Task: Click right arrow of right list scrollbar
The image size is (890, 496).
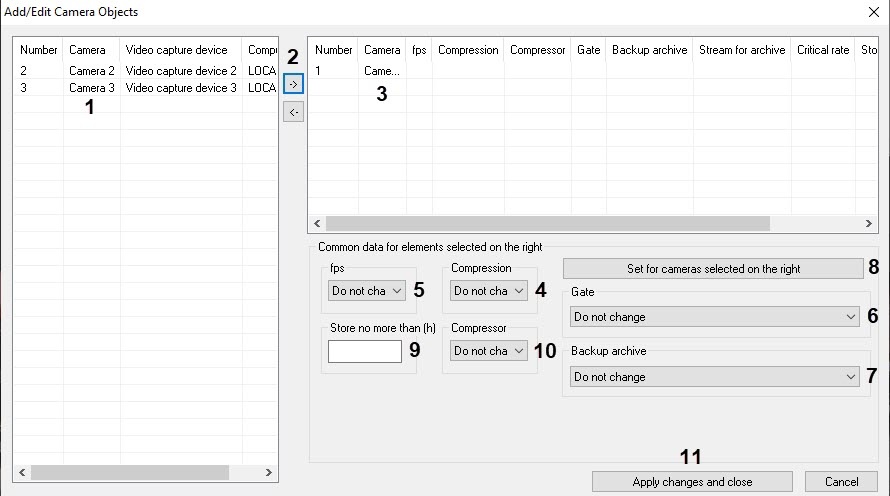Action: click(872, 224)
